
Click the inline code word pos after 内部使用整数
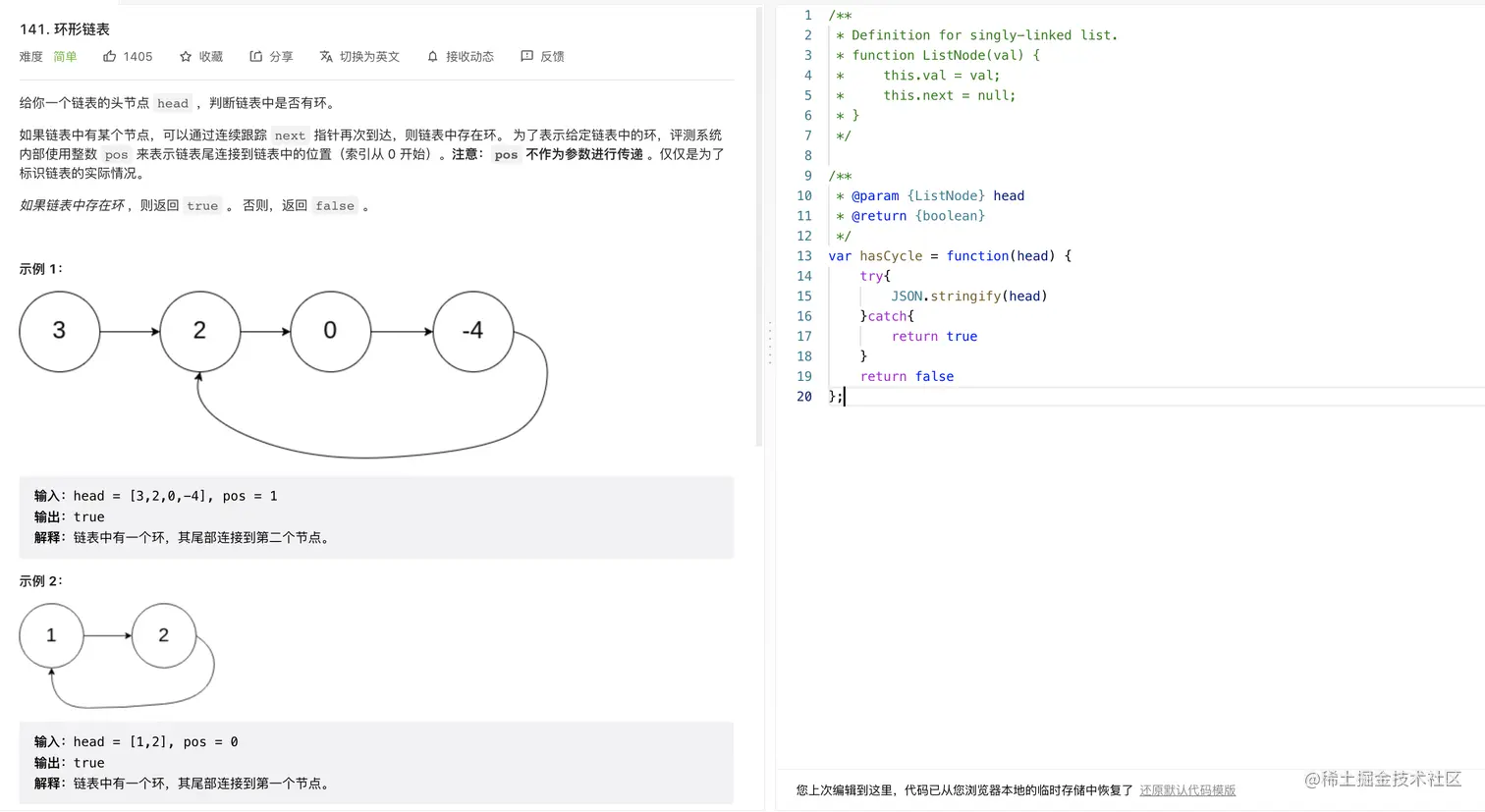(x=116, y=154)
